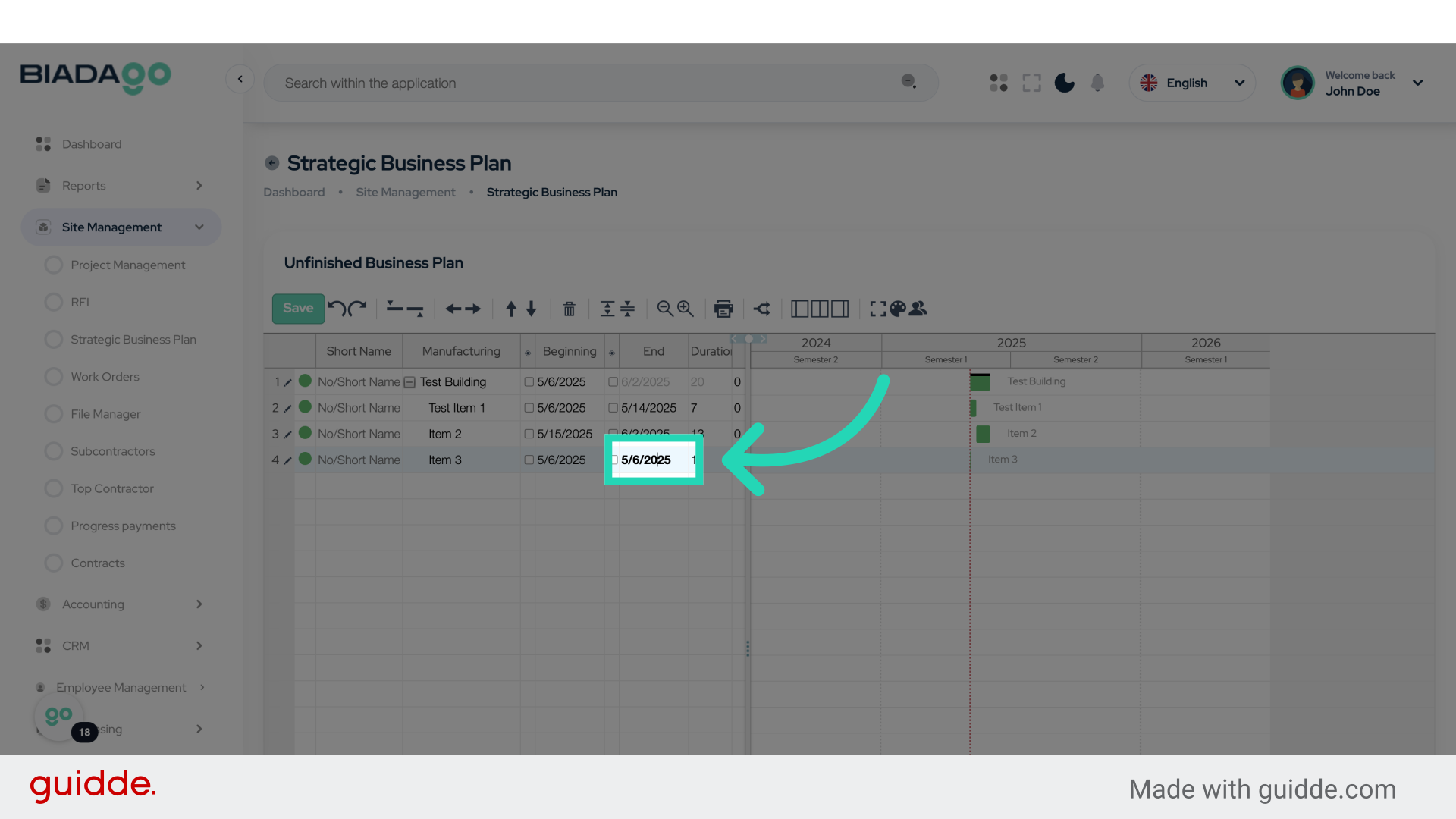Open the color palette icon
Image resolution: width=1456 pixels, height=819 pixels.
pyautogui.click(x=898, y=309)
